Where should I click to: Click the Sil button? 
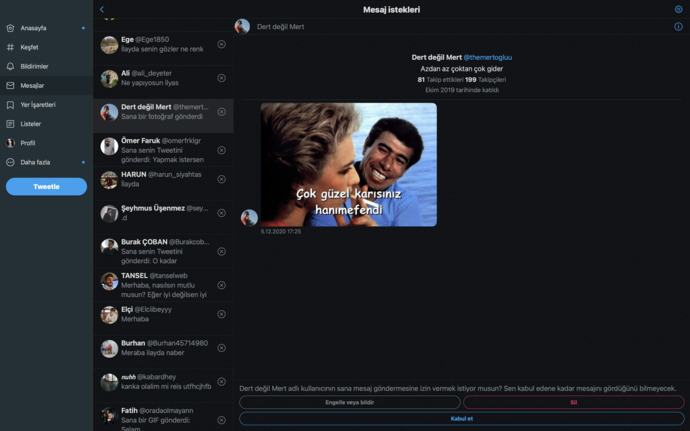coord(573,402)
